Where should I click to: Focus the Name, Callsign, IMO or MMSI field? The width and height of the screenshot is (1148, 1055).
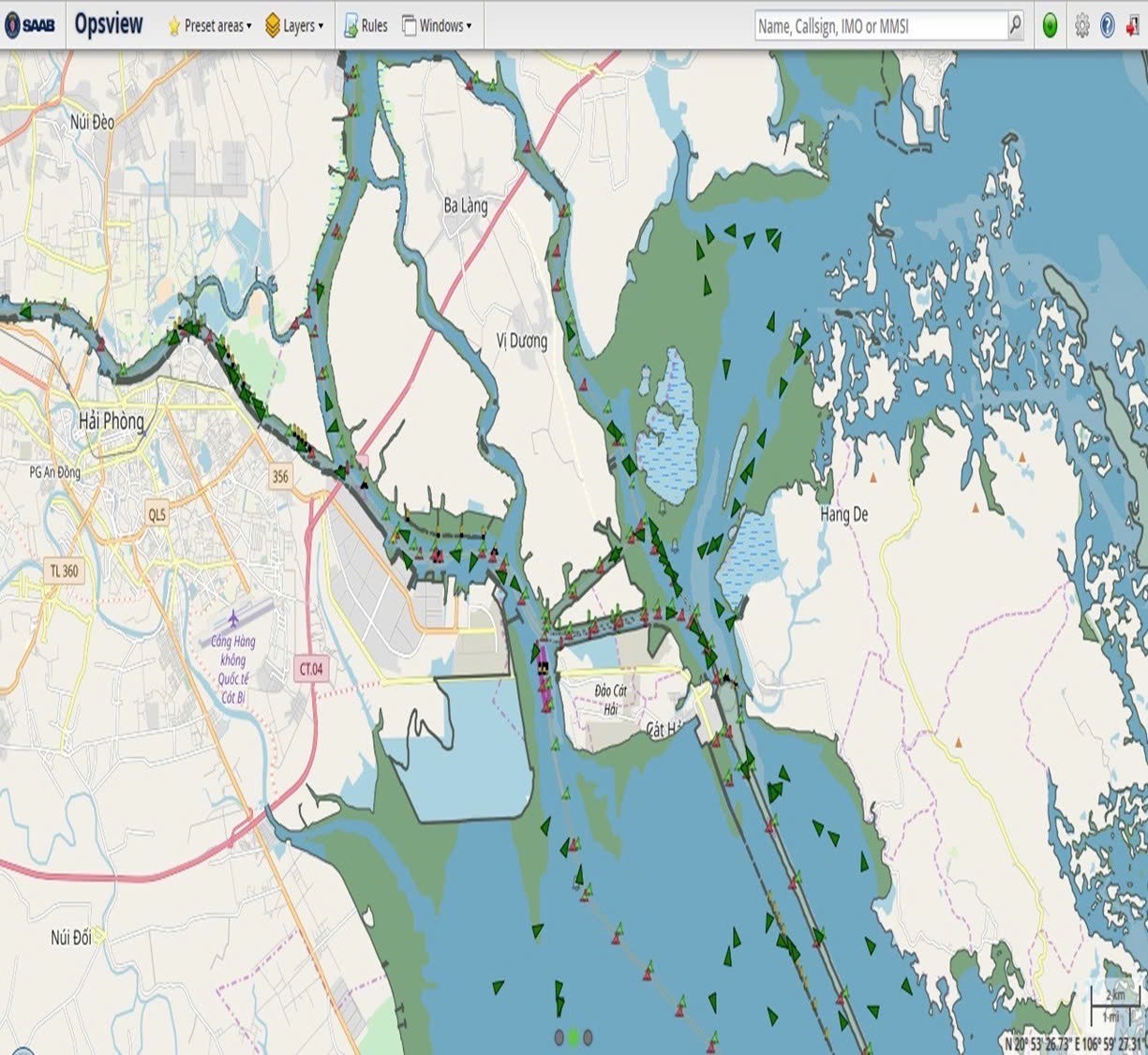[x=879, y=26]
